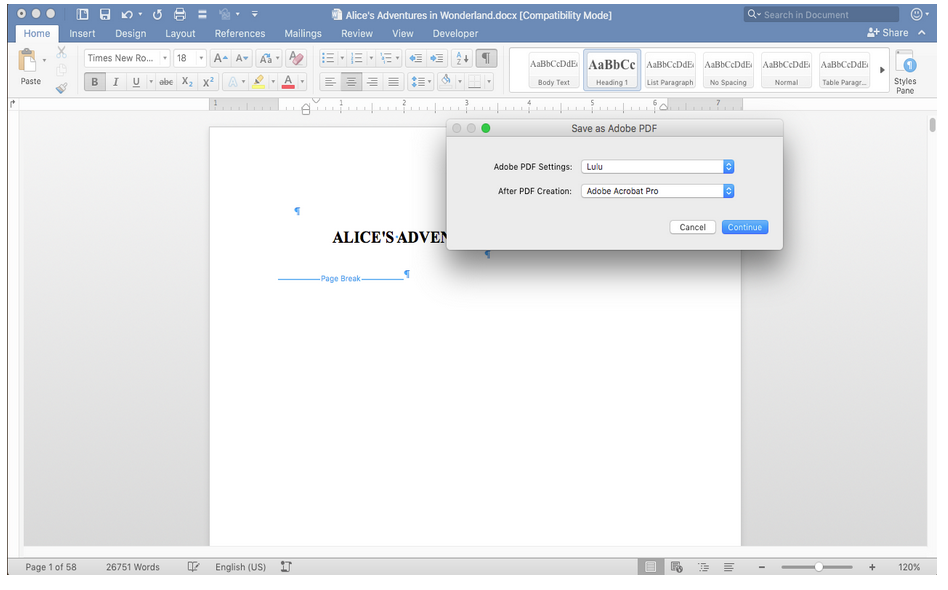The height and width of the screenshot is (590, 948).
Task: Decrease paragraph indent
Action: pos(416,58)
